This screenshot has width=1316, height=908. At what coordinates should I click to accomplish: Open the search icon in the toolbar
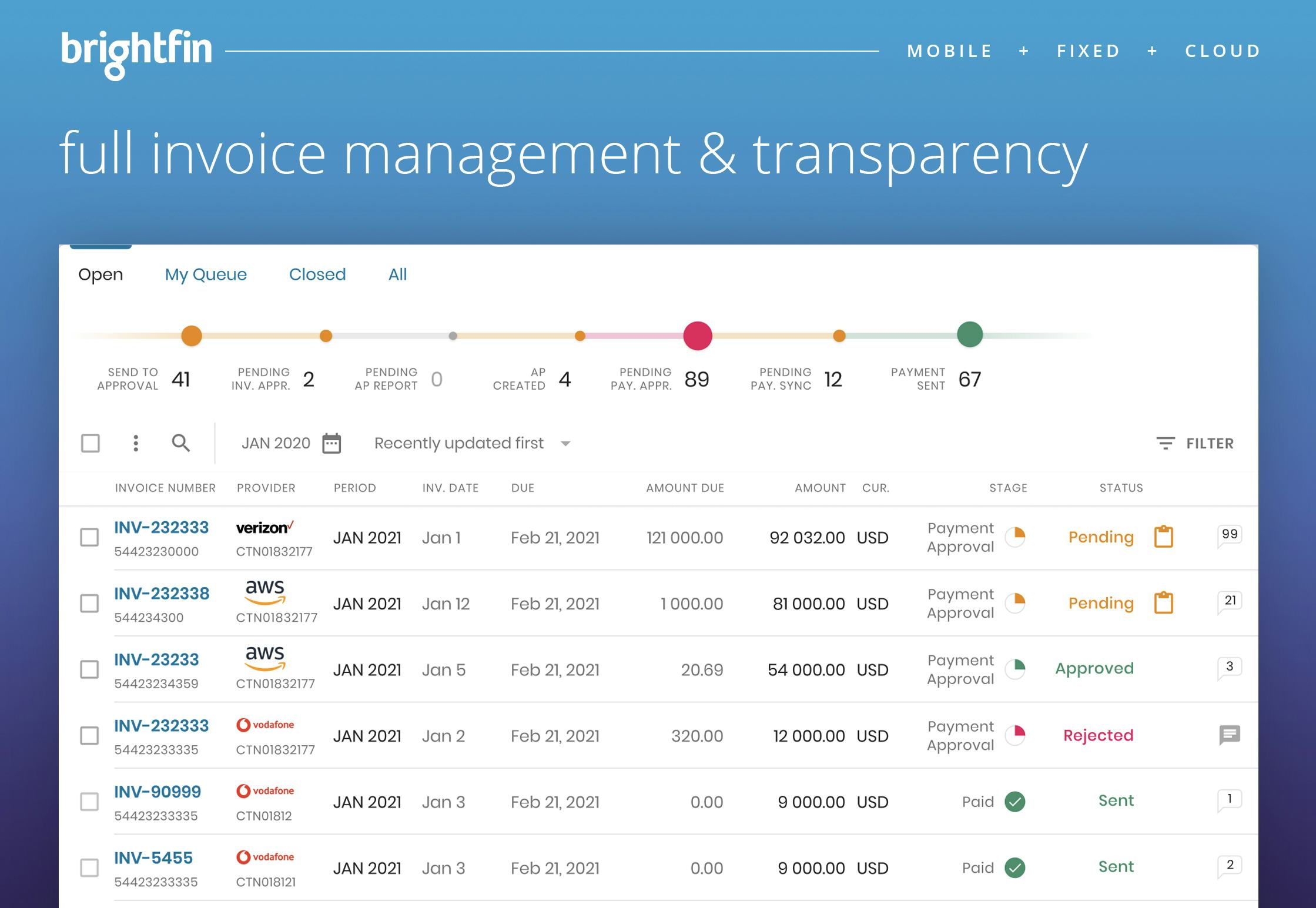(182, 443)
